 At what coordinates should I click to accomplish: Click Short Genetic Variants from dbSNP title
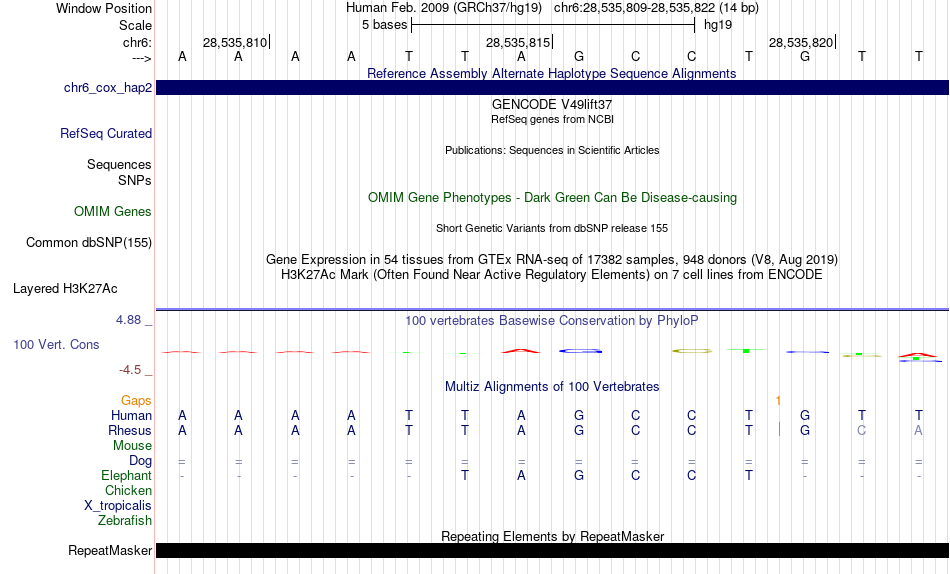(552, 229)
